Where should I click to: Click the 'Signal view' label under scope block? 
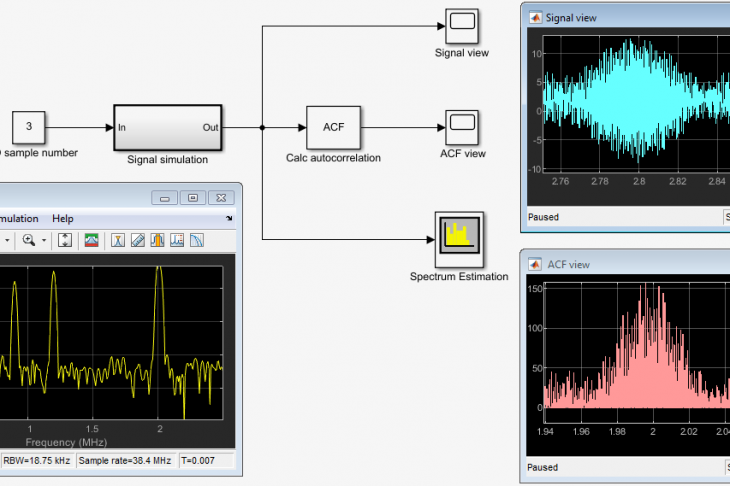click(x=462, y=53)
